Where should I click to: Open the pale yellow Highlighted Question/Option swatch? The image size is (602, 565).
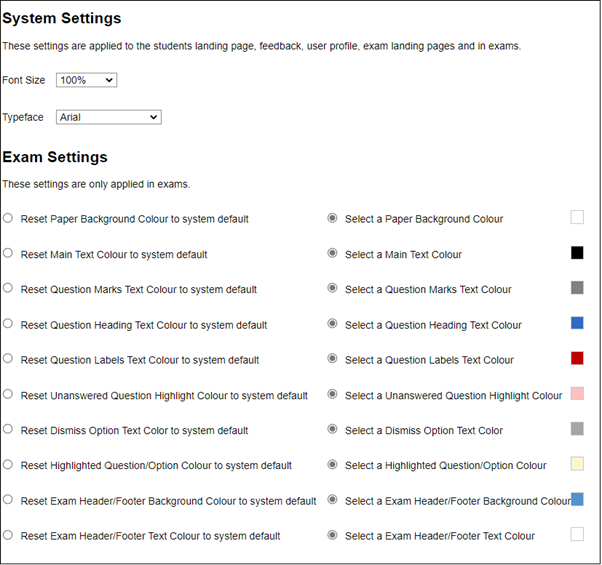tap(577, 464)
